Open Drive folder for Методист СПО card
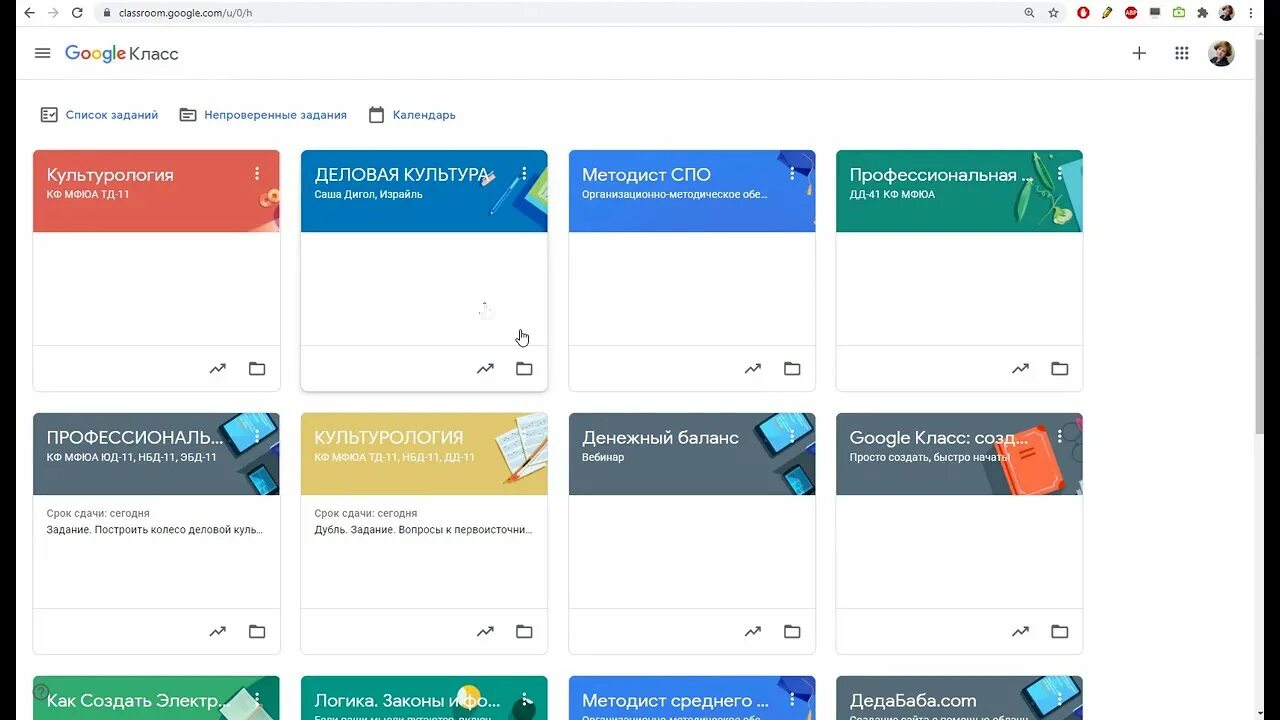1280x720 pixels. 792,369
